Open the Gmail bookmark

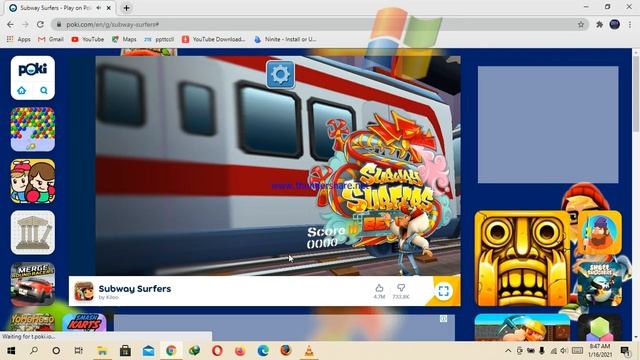click(51, 39)
